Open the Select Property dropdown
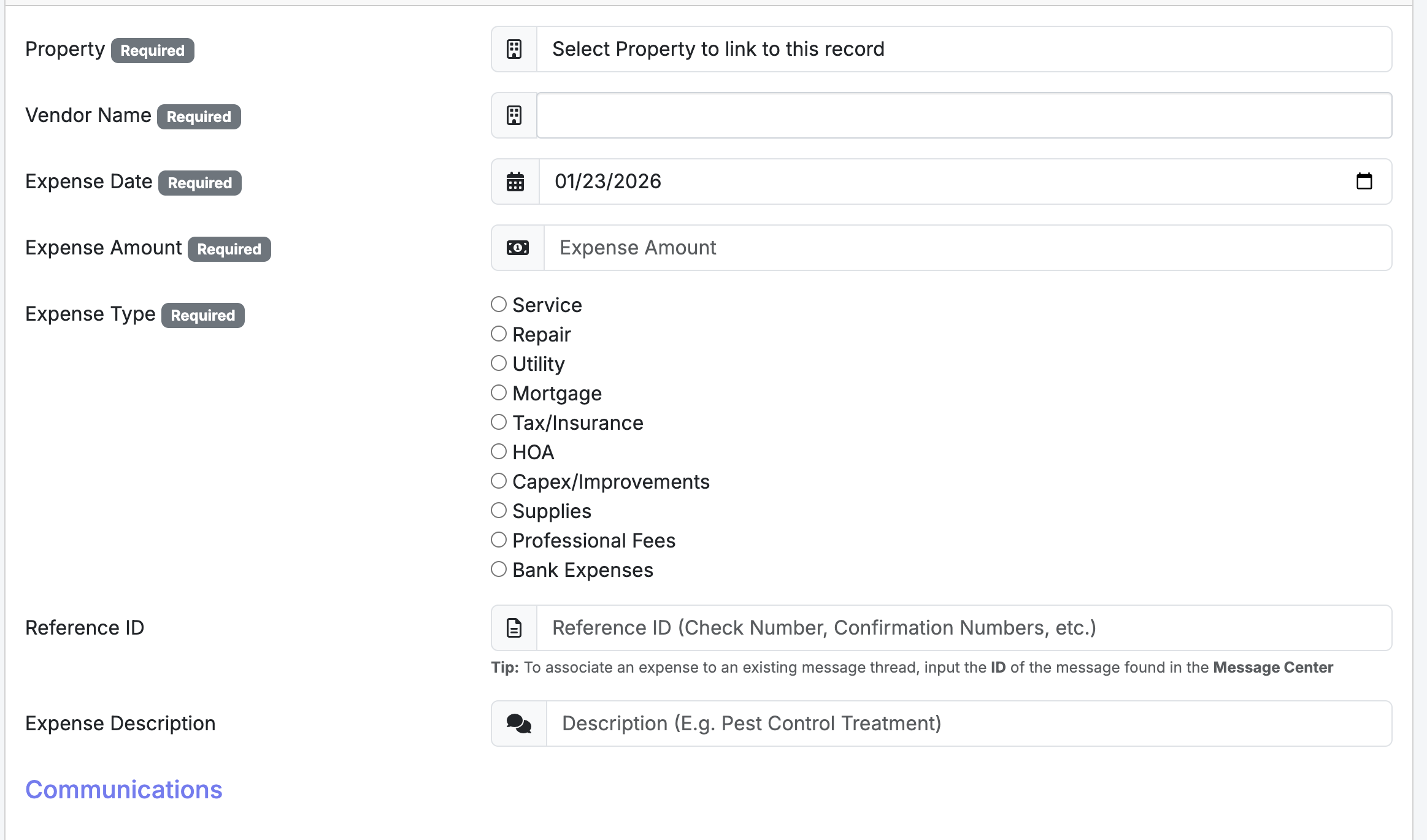Screen dimensions: 1427x840 [963, 49]
